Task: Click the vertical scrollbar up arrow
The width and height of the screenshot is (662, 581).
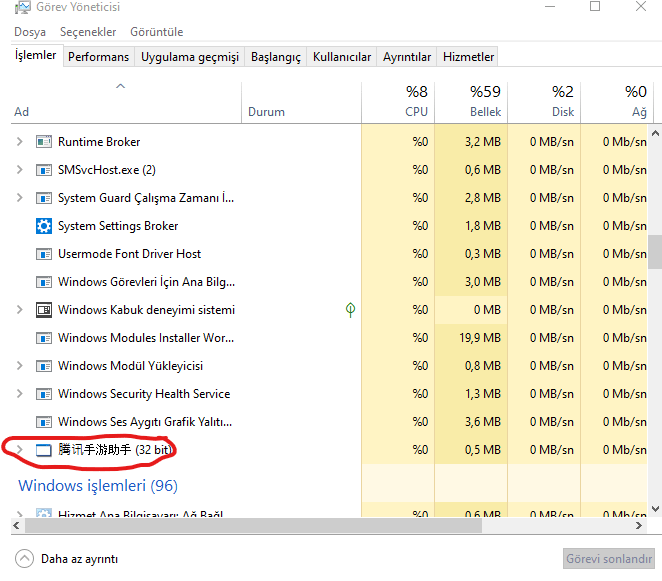Action: pos(655,133)
